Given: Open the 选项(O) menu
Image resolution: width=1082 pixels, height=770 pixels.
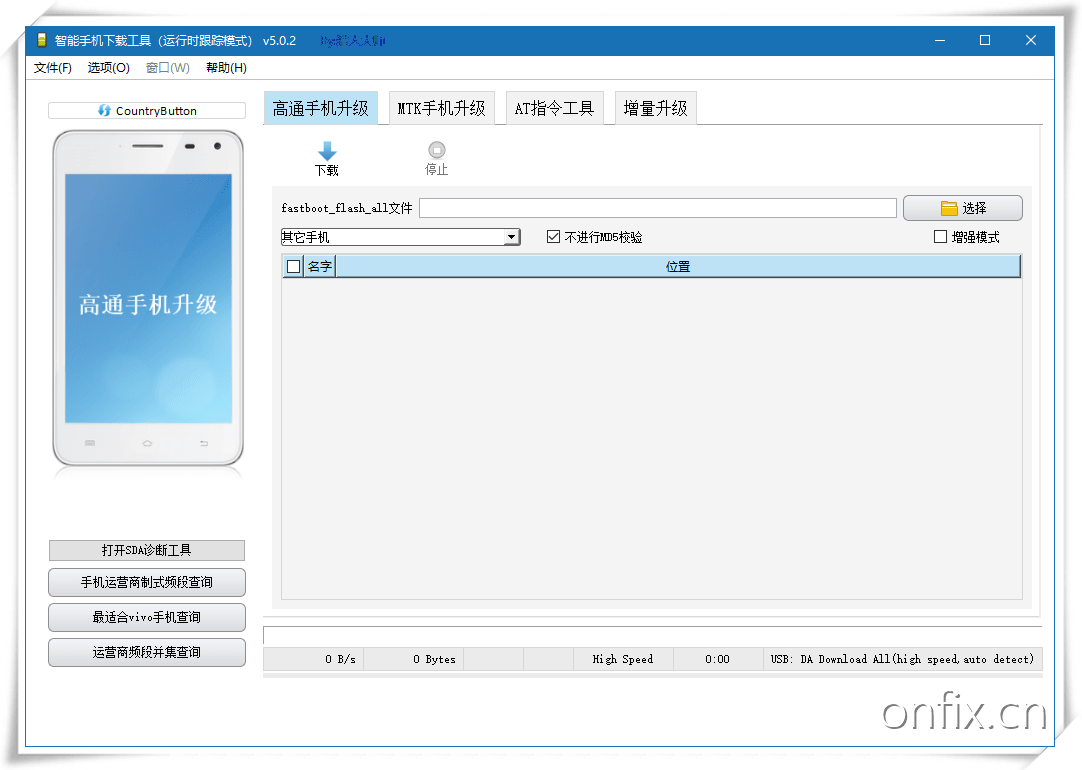Looking at the screenshot, I should pos(108,68).
